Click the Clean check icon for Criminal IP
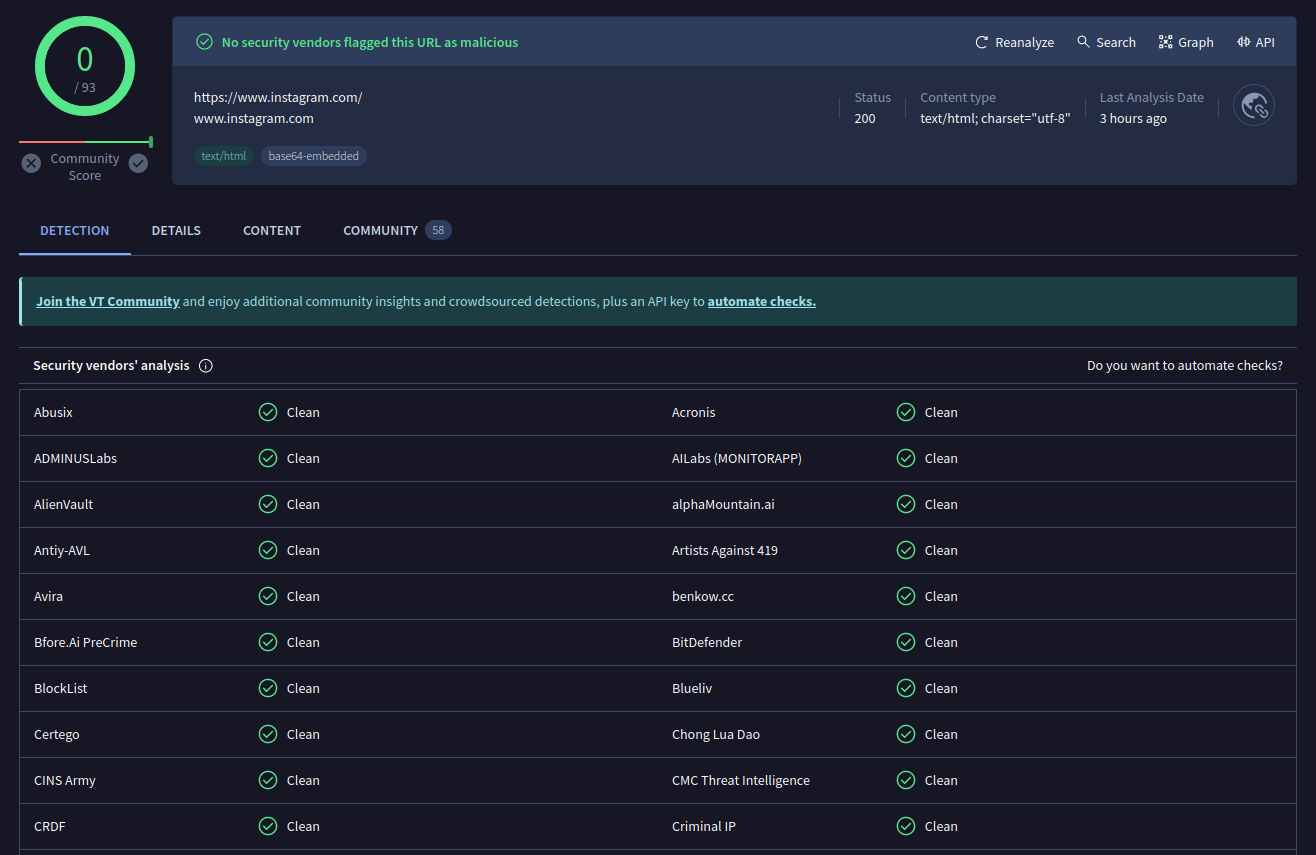The image size is (1316, 855). pyautogui.click(x=906, y=826)
